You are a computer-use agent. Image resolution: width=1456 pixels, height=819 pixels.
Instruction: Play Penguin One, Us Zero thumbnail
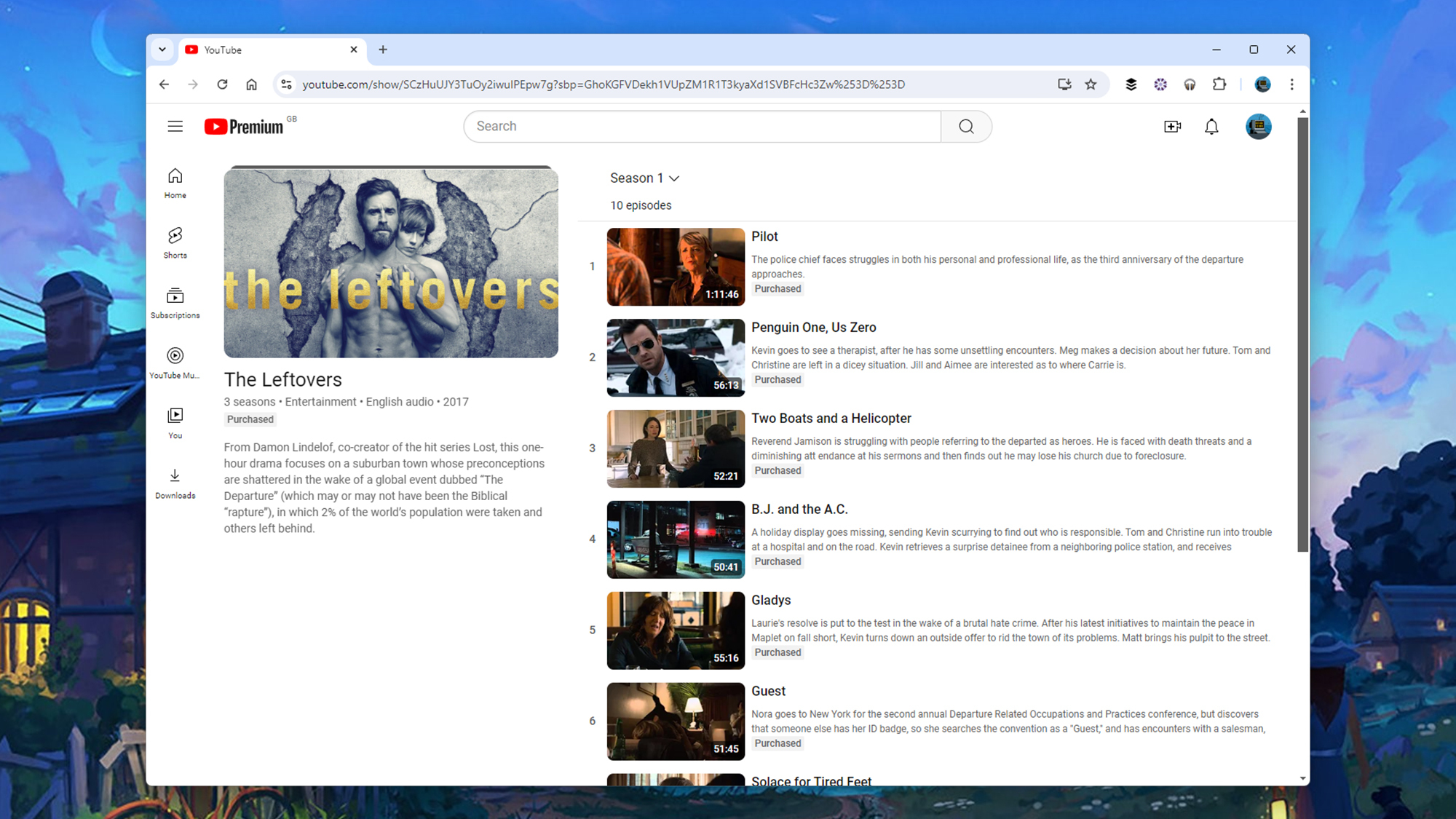point(676,357)
